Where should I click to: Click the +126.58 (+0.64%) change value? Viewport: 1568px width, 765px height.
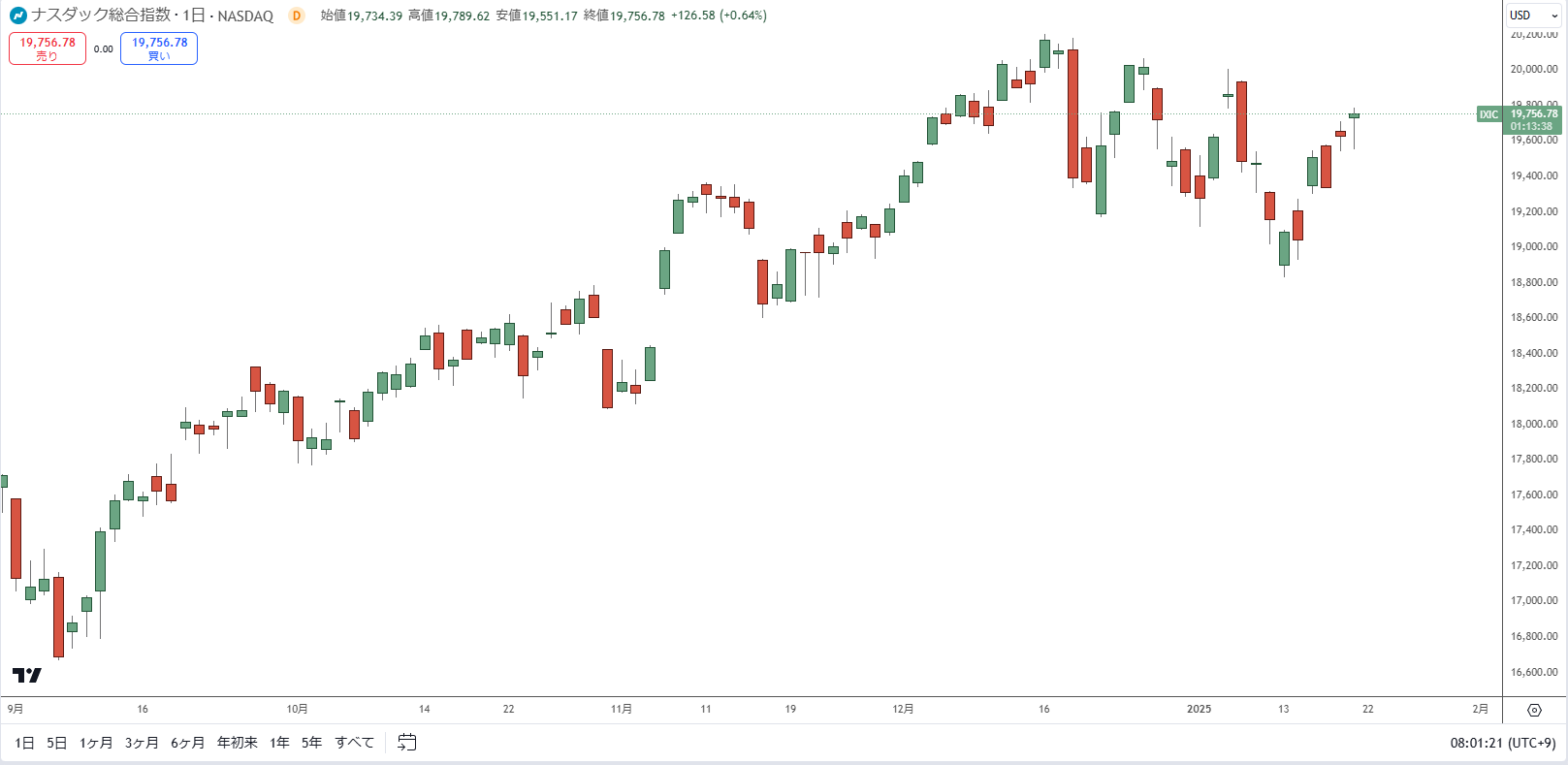(719, 16)
